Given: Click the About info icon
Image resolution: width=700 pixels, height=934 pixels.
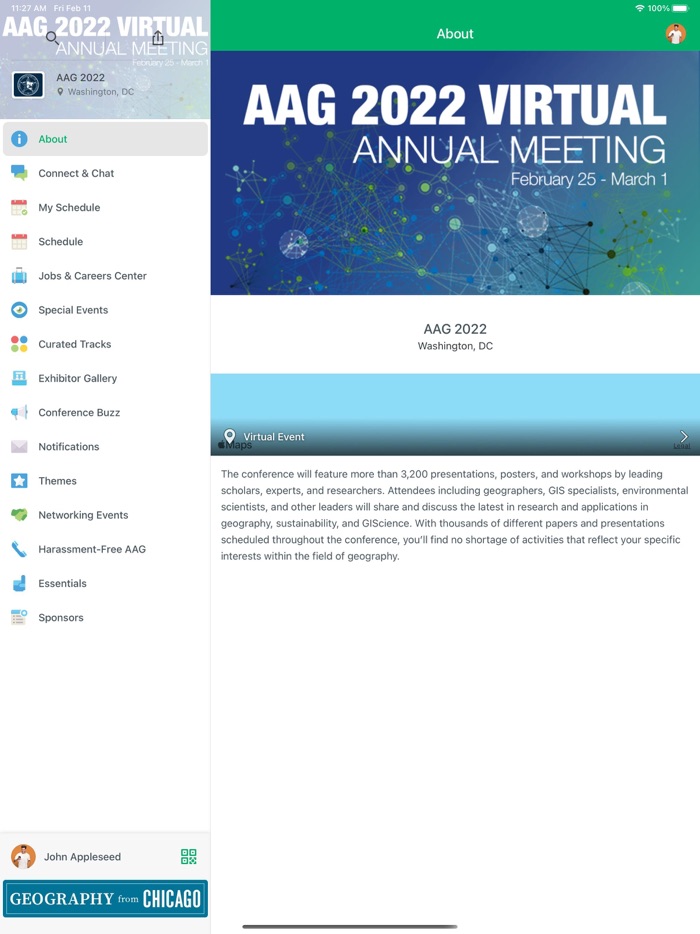Looking at the screenshot, I should tap(19, 139).
